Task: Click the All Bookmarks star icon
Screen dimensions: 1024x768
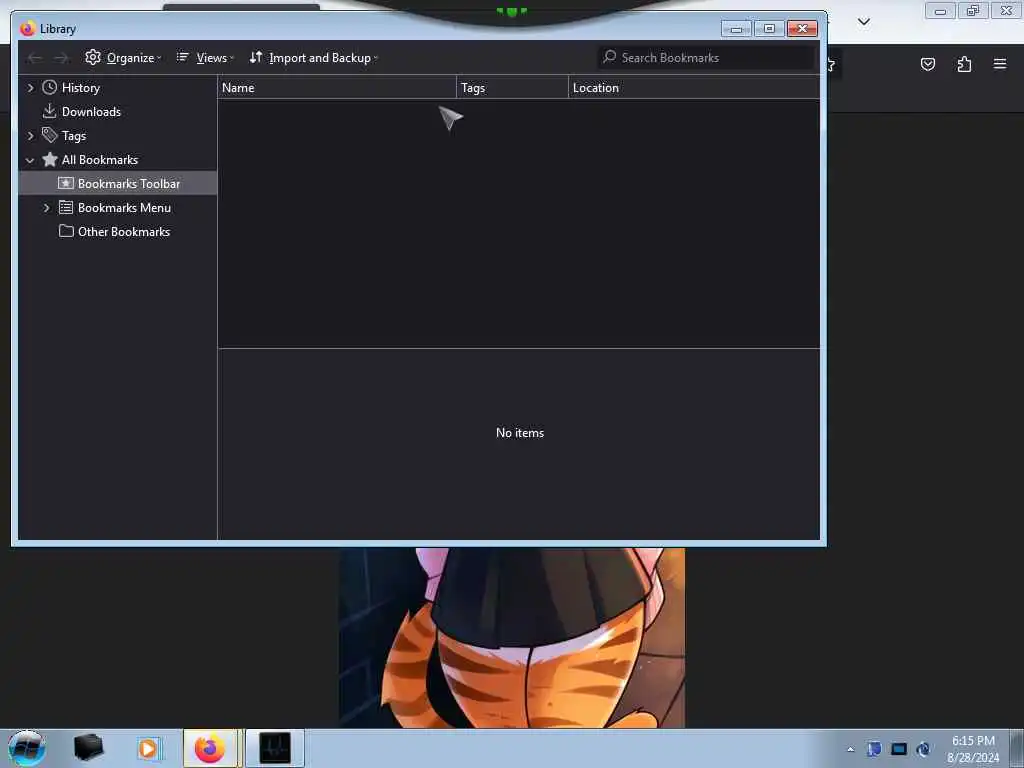Action: click(50, 159)
